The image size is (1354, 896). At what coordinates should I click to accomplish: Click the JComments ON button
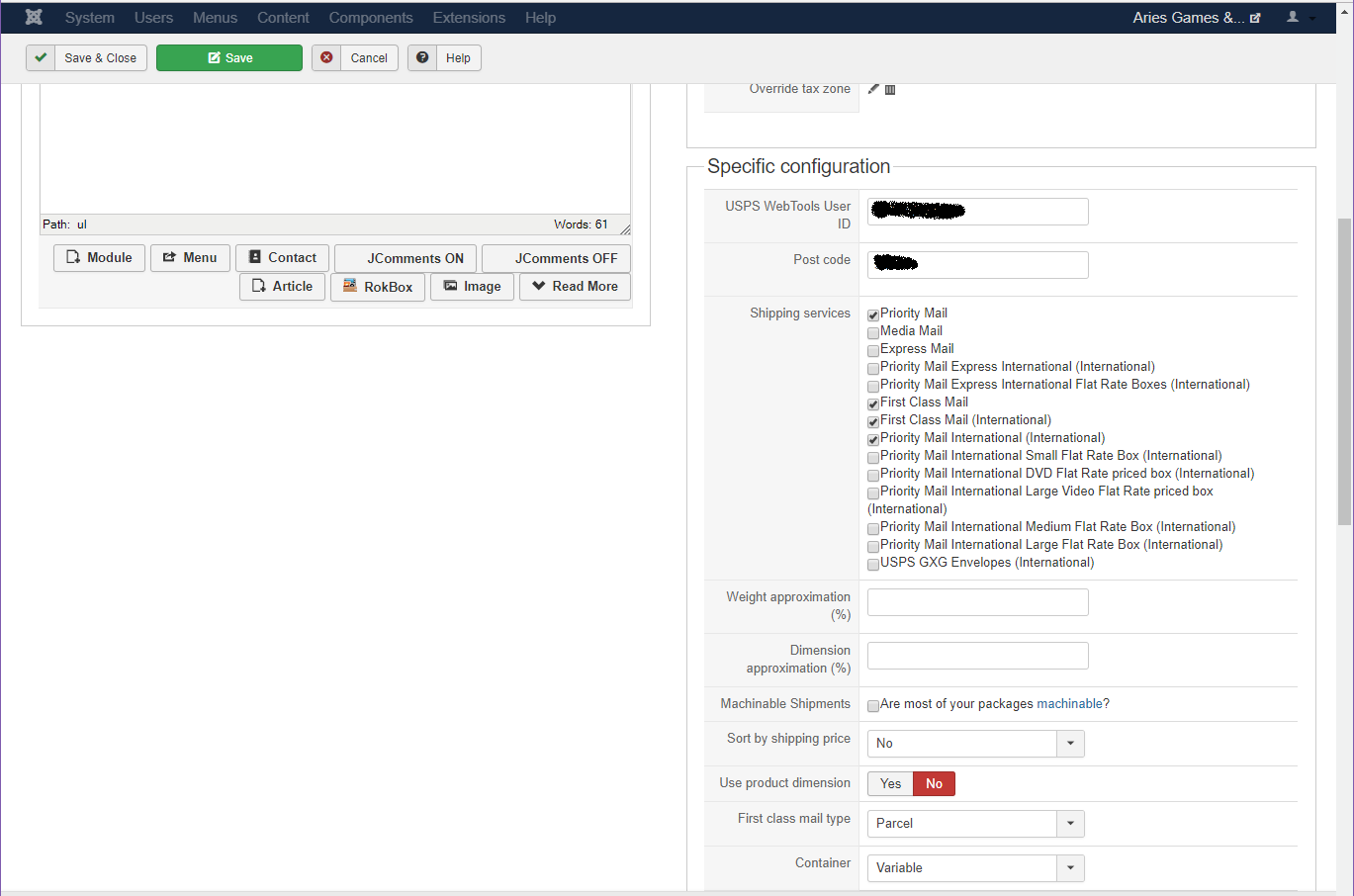[x=406, y=259]
